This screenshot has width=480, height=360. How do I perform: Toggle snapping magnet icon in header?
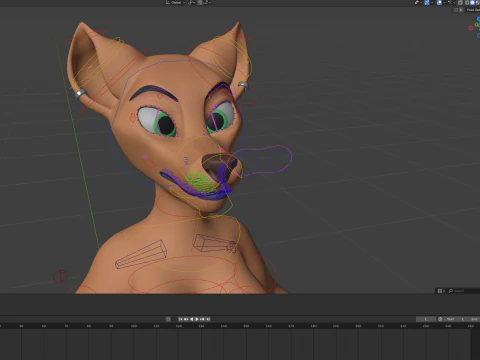(200, 2)
